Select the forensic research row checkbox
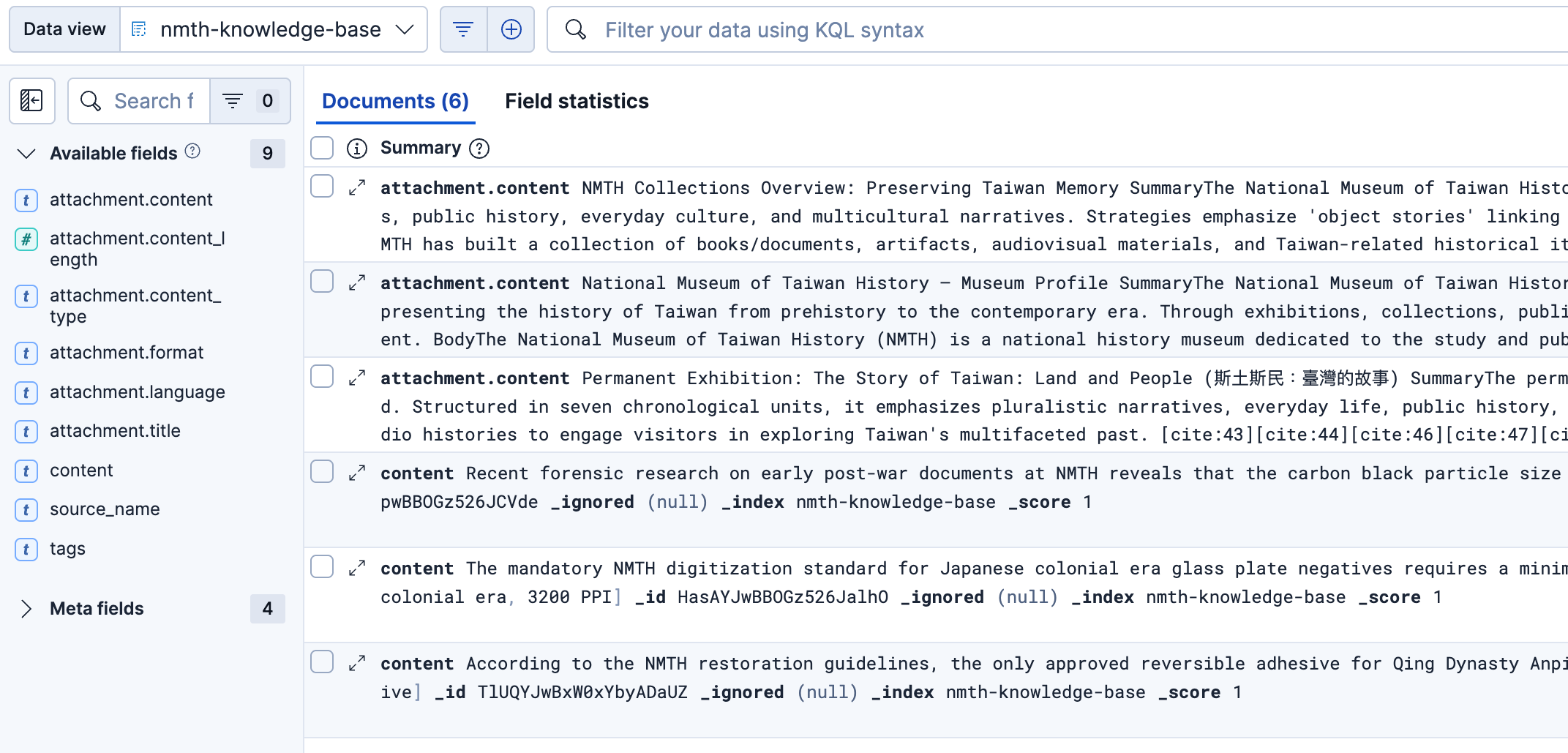Image resolution: width=1568 pixels, height=753 pixels. (322, 472)
